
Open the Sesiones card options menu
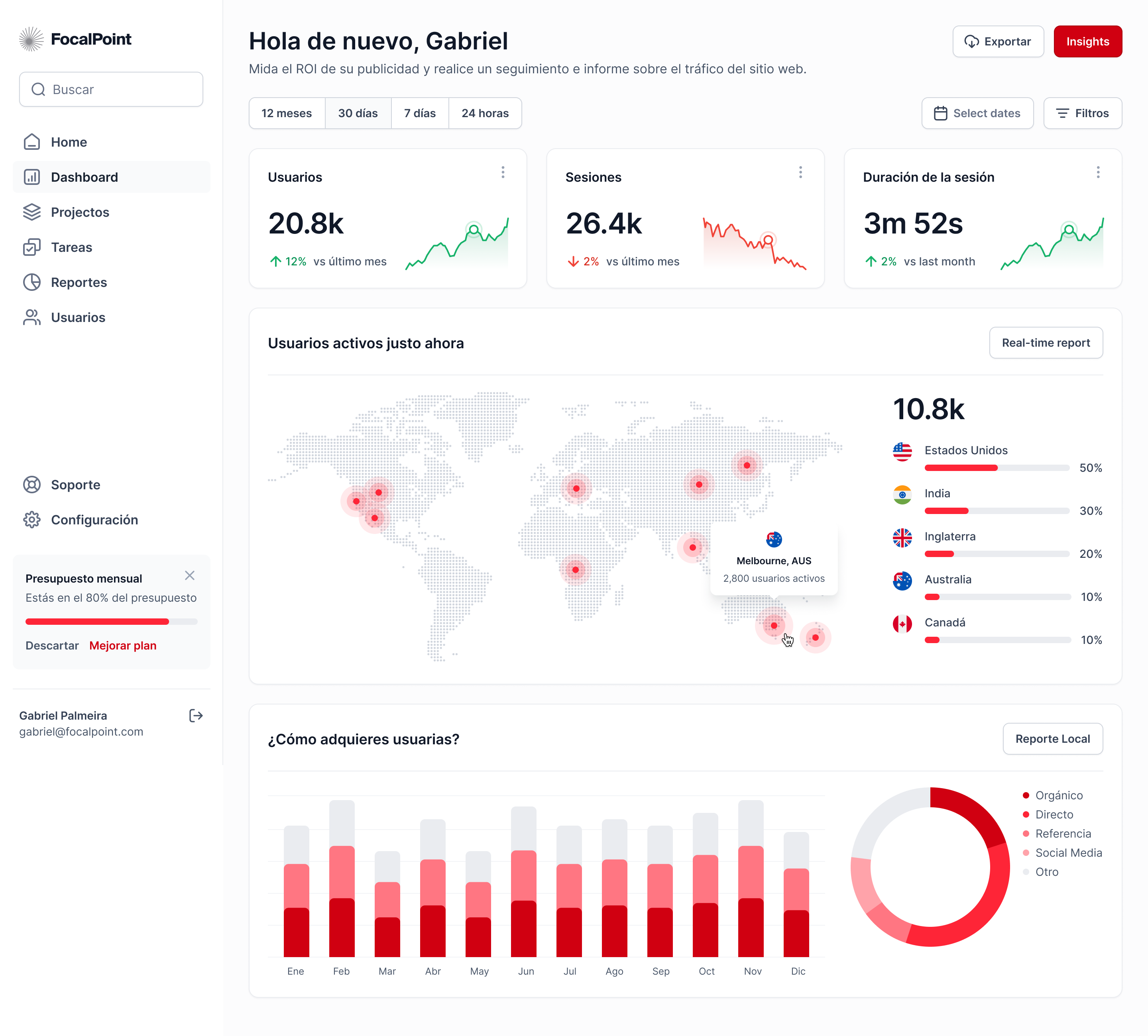click(800, 172)
